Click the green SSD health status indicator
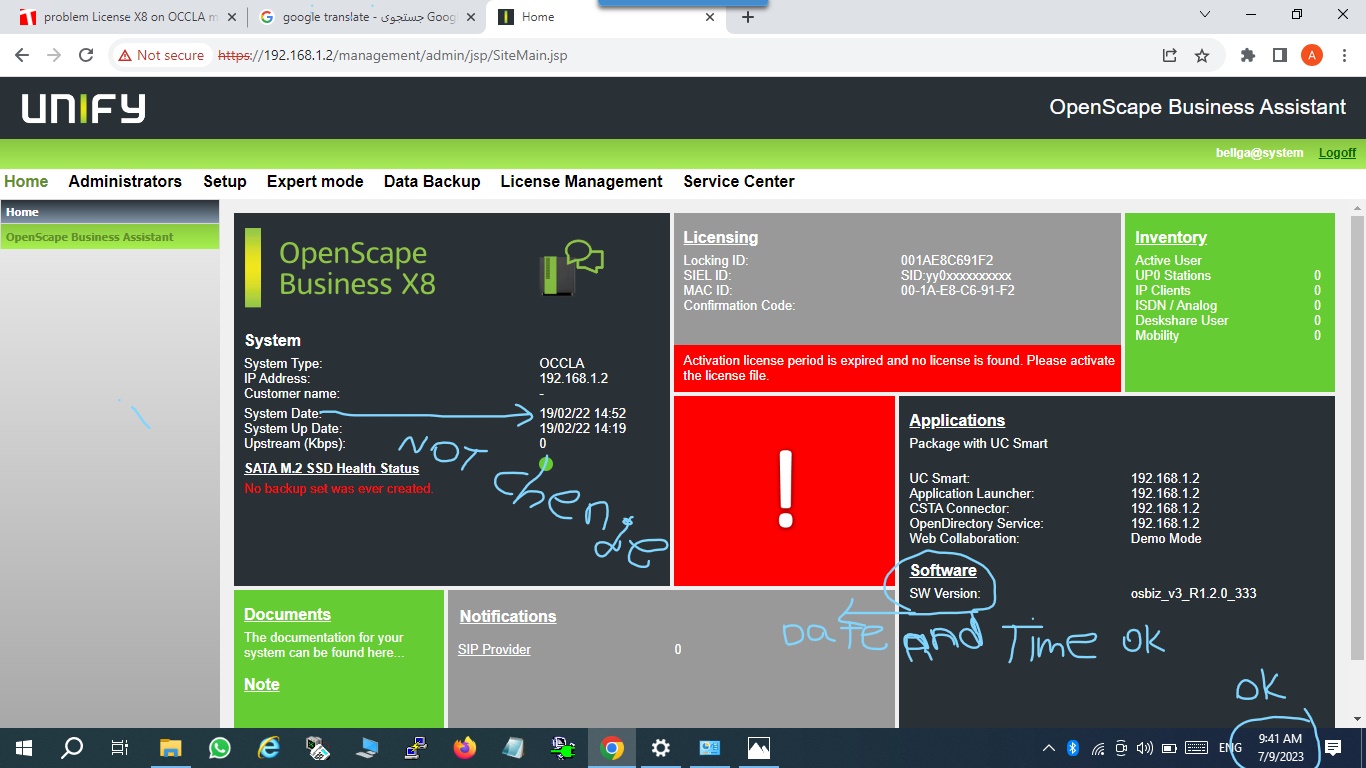 pos(546,463)
